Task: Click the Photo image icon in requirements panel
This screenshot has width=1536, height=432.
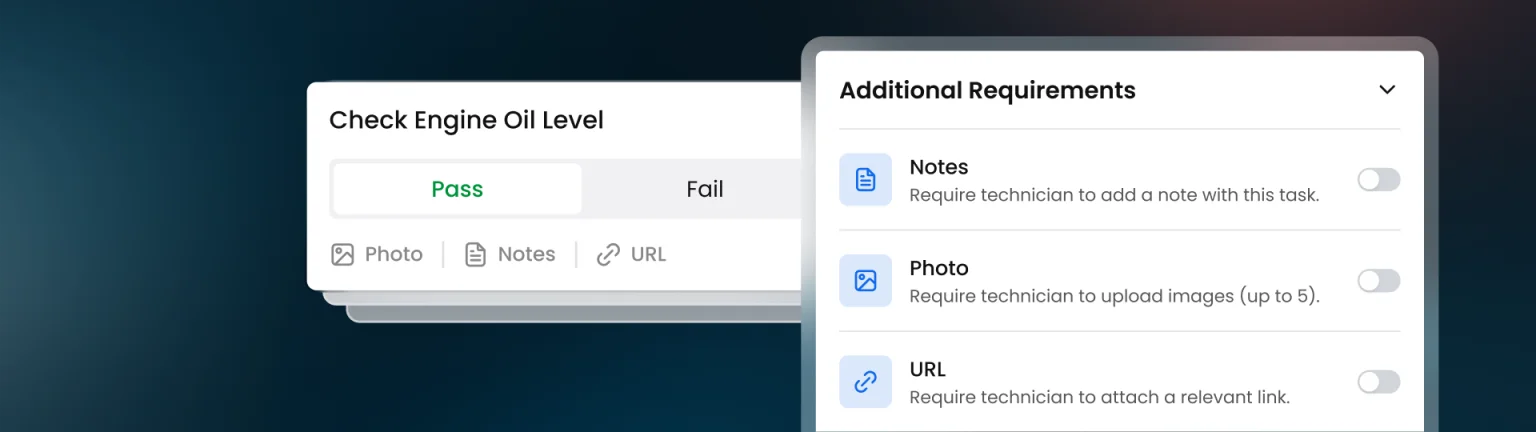Action: (x=865, y=281)
